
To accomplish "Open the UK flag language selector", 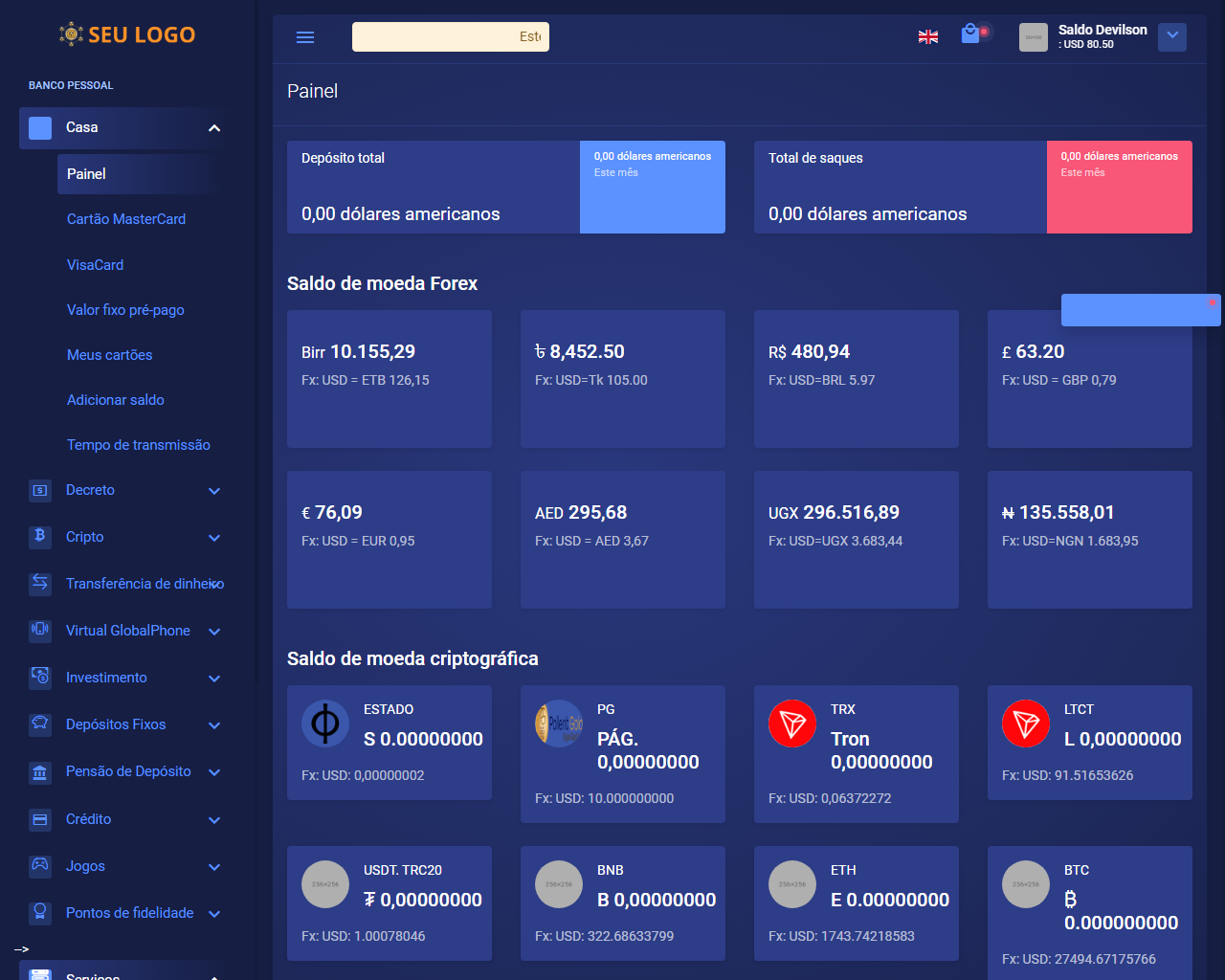I will click(x=927, y=37).
